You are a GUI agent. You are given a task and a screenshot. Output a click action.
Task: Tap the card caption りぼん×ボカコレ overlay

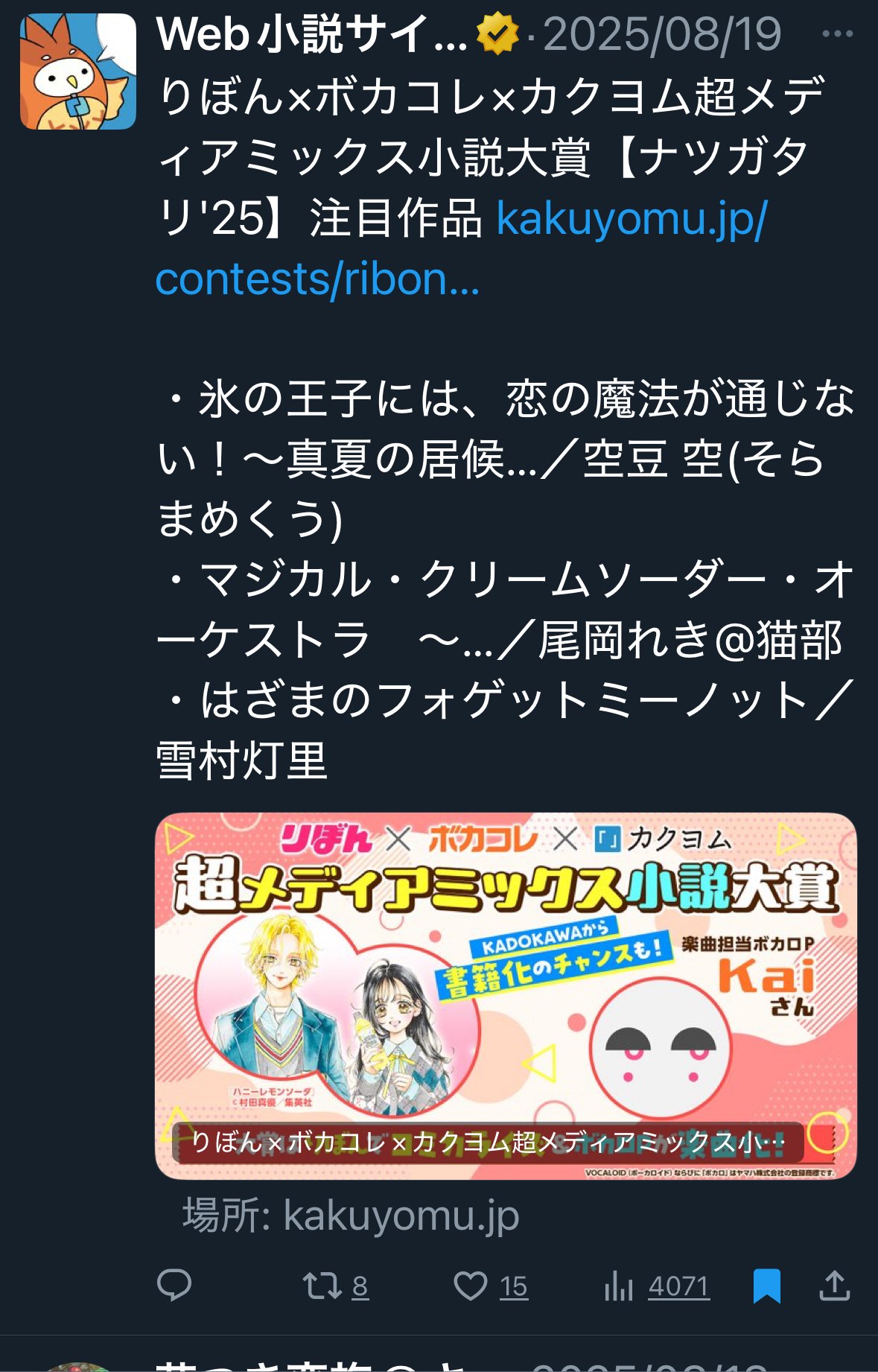point(488,1142)
